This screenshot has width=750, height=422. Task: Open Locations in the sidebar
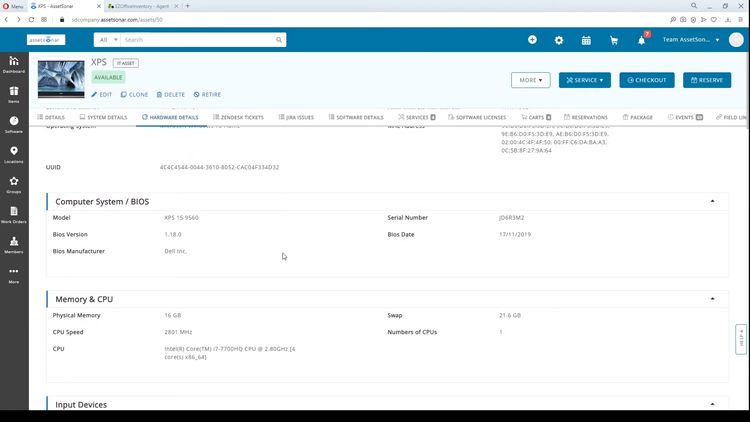point(14,155)
